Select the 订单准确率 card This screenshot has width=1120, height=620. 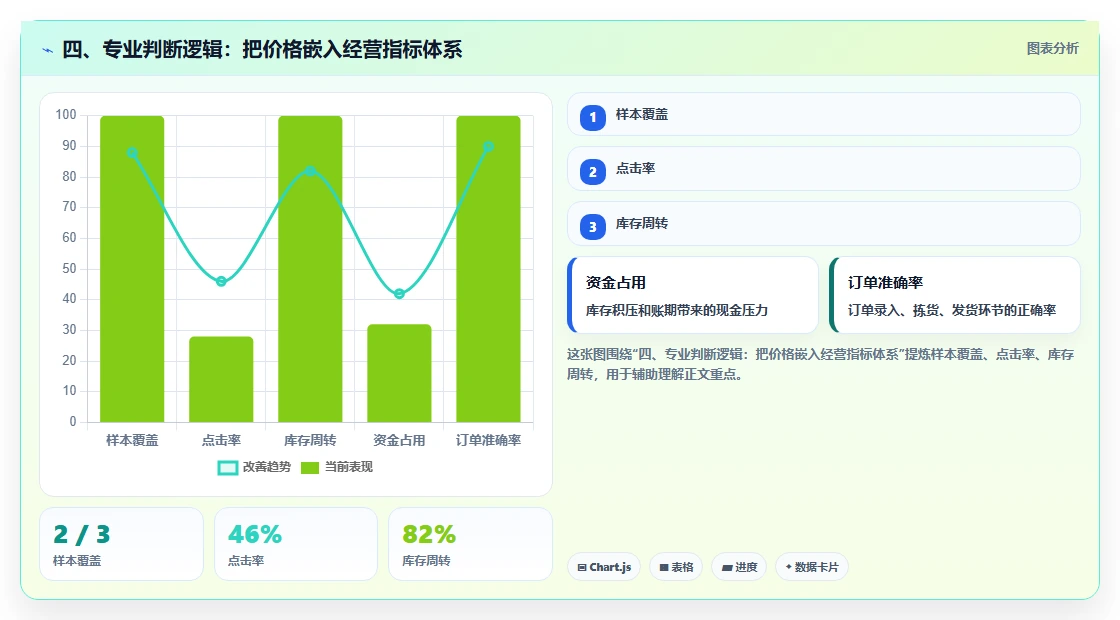pyautogui.click(x=954, y=295)
